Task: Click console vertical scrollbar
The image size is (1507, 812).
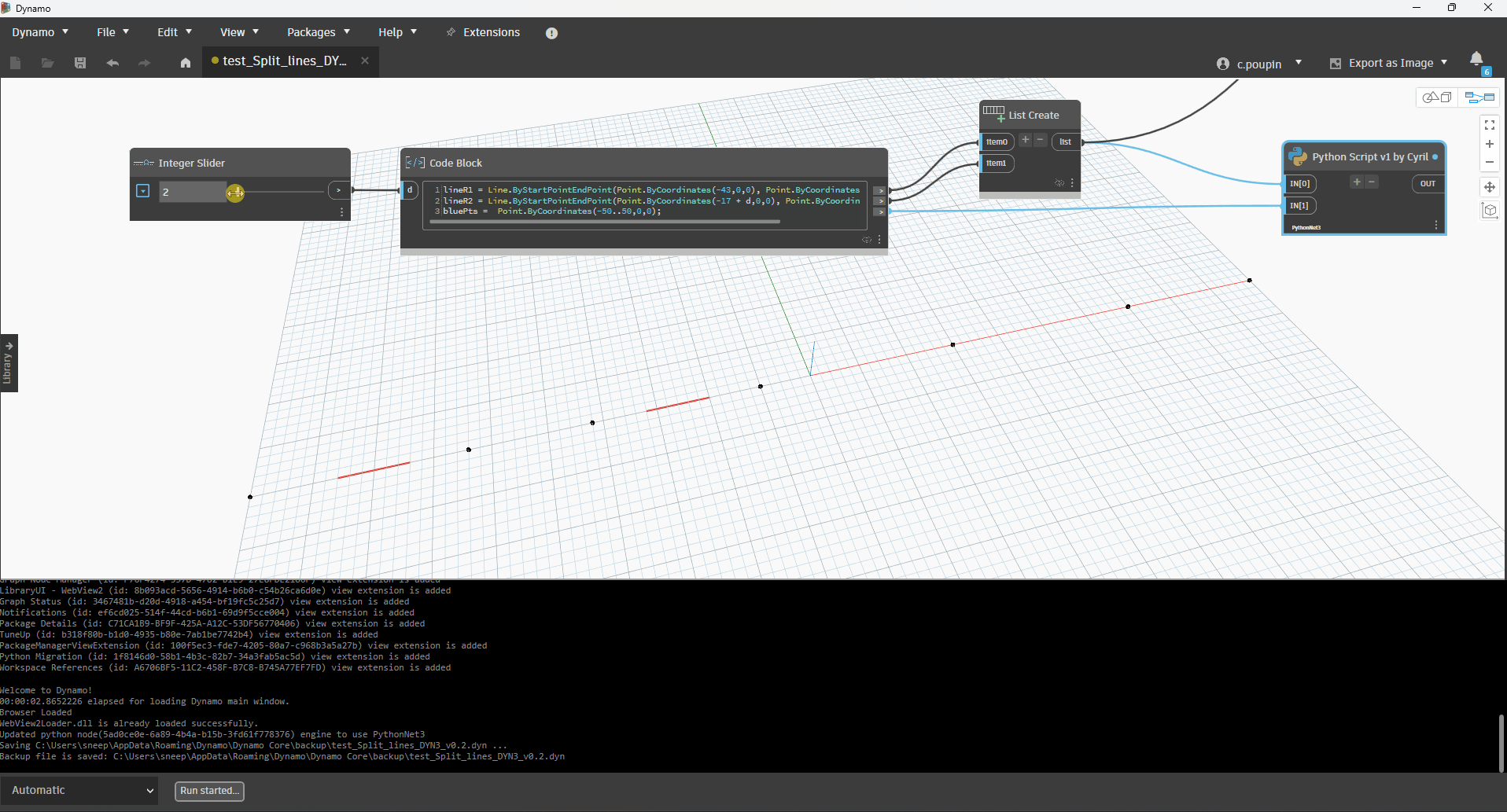Action: pyautogui.click(x=1501, y=743)
